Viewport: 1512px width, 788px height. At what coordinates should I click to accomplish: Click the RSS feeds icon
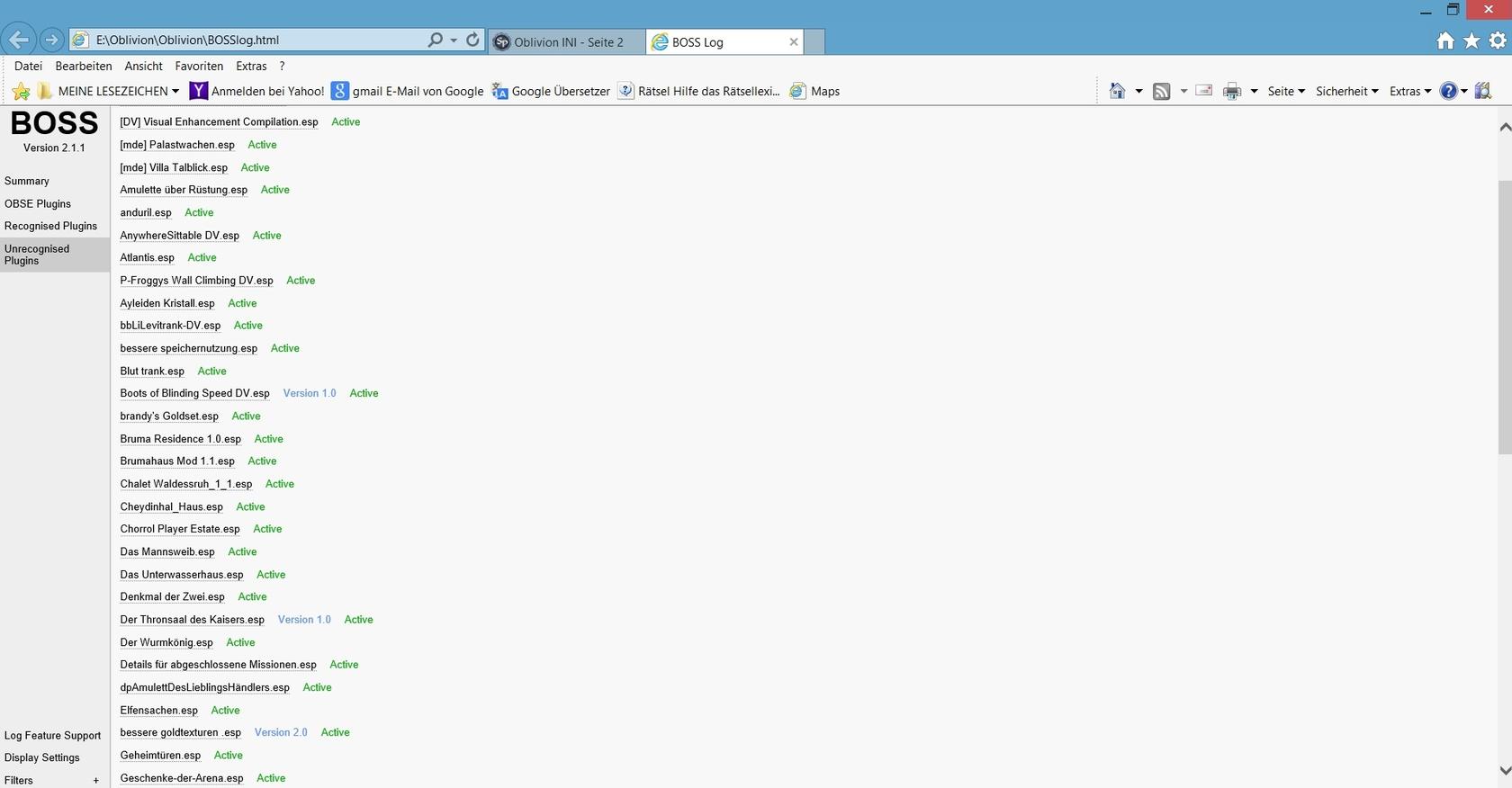1162,91
